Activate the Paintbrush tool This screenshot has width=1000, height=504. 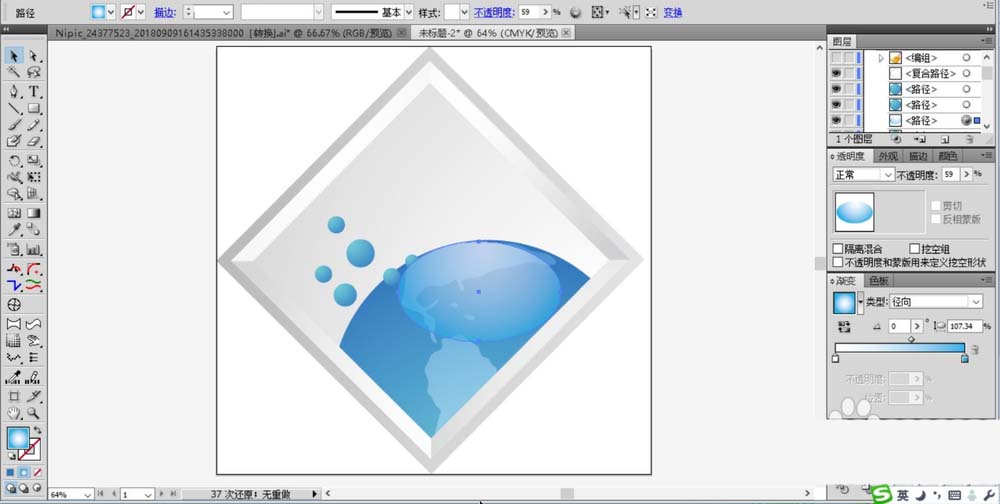[x=14, y=125]
